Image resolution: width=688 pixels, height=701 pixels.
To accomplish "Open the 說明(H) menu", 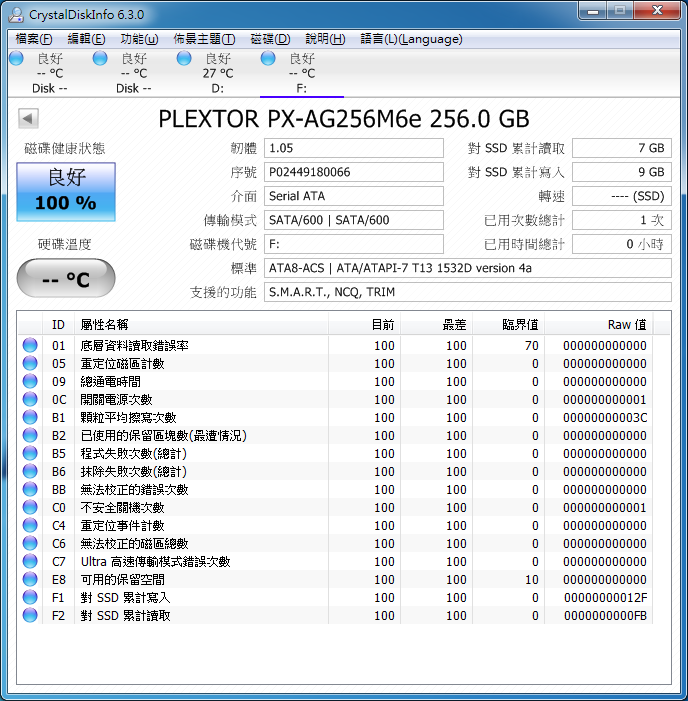I will pos(325,39).
